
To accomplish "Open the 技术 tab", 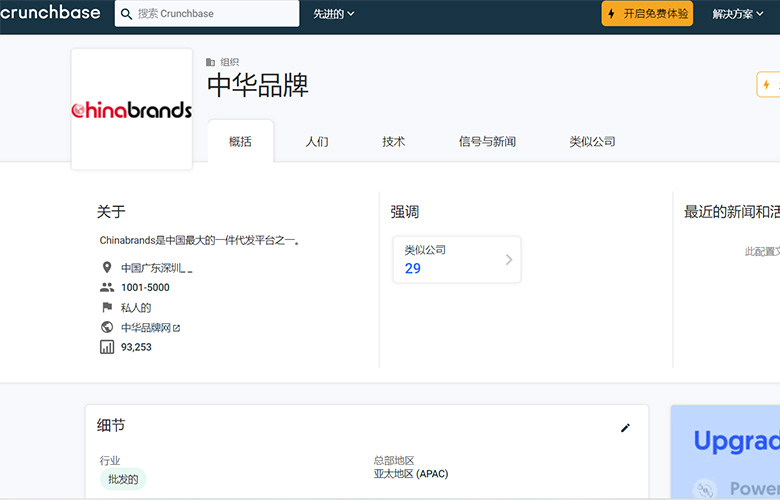I will 393,142.
